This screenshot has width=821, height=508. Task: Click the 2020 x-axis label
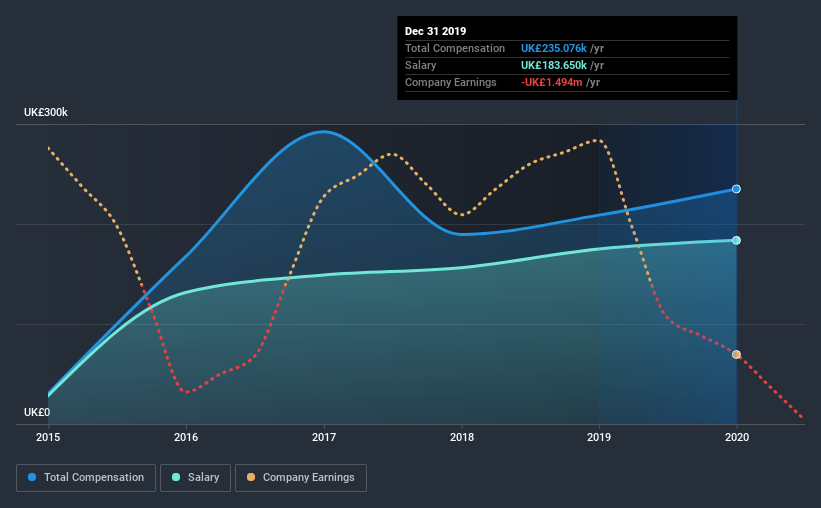point(737,437)
